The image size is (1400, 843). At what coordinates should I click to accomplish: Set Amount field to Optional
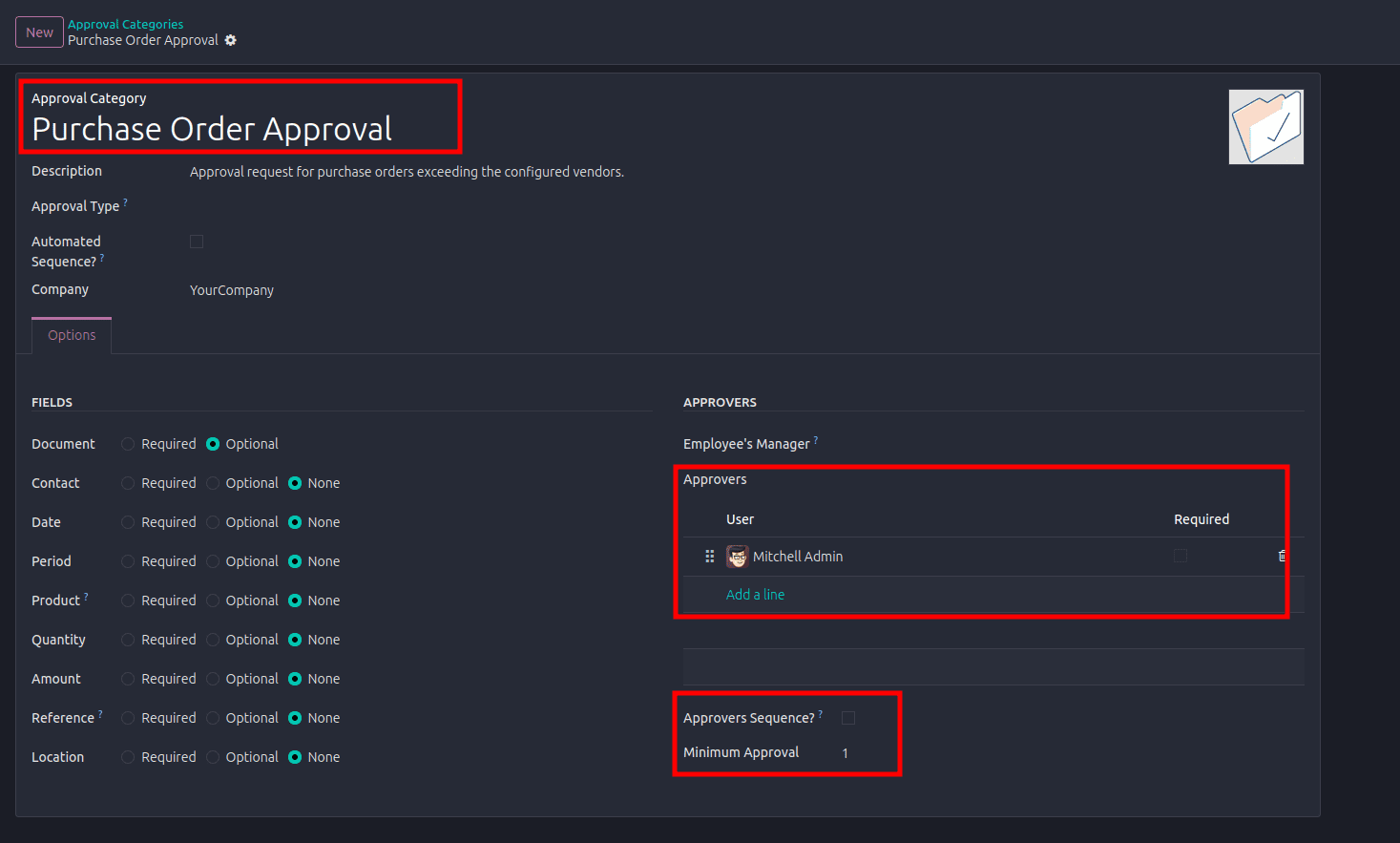(213, 679)
